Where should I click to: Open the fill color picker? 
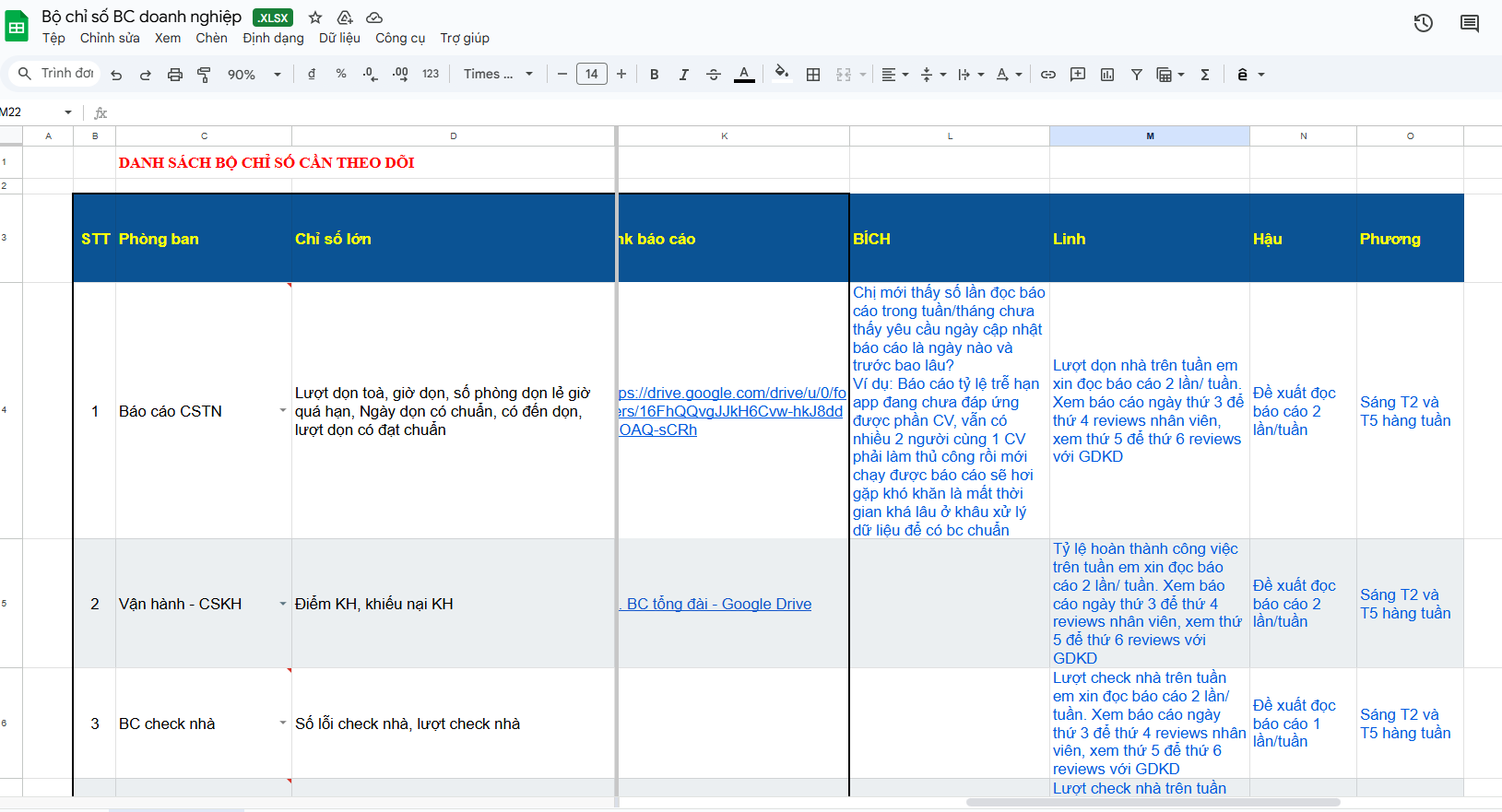[782, 75]
